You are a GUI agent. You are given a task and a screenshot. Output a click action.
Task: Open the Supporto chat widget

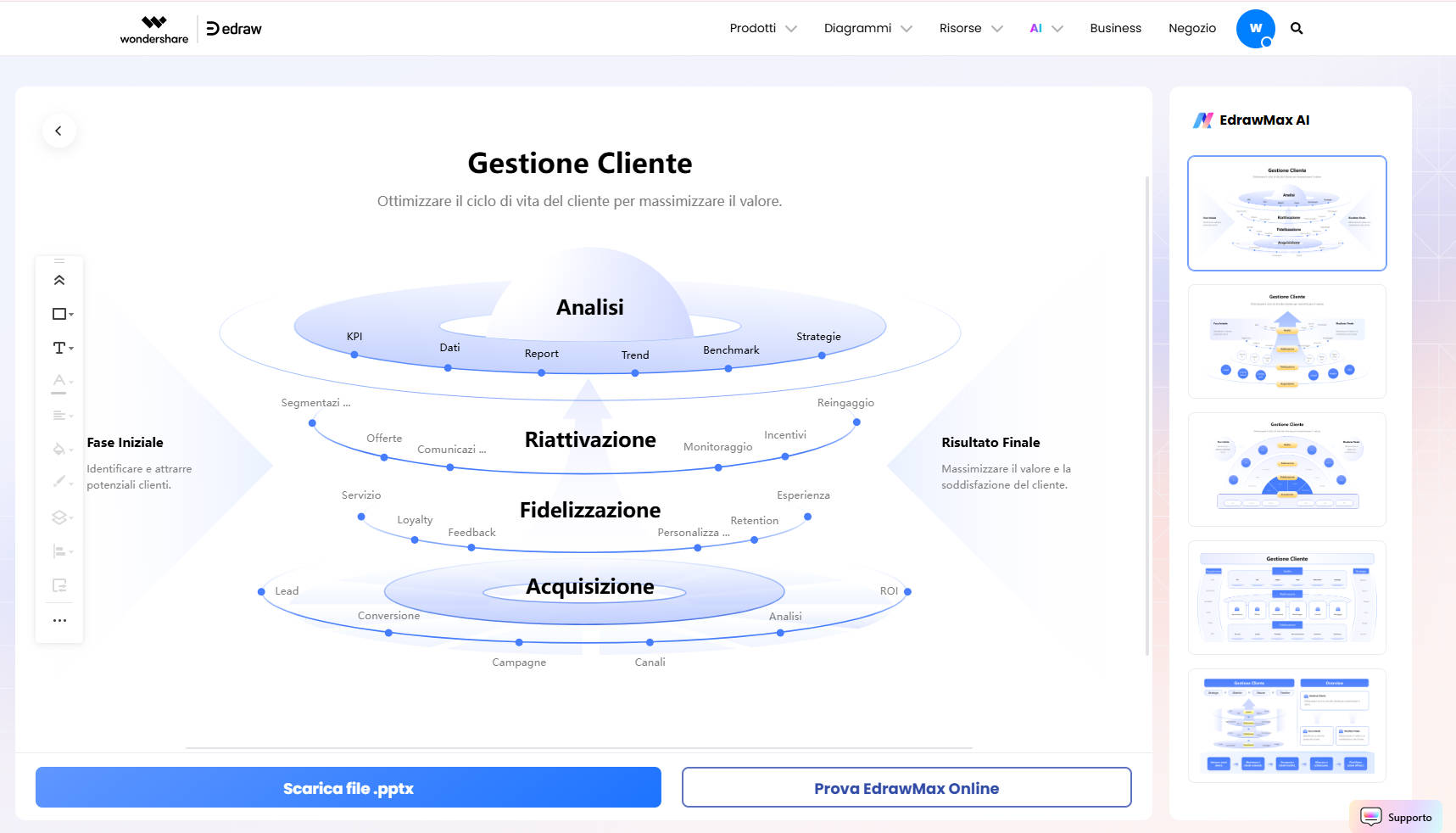point(1396,817)
